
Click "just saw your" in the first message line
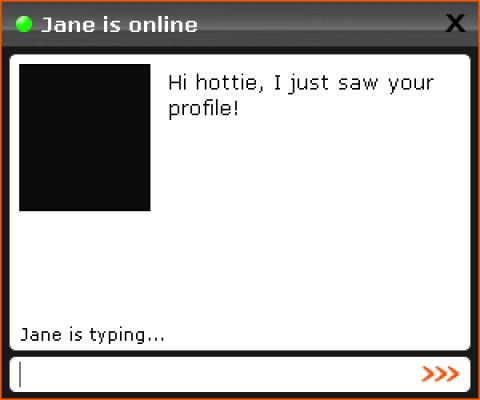point(361,83)
